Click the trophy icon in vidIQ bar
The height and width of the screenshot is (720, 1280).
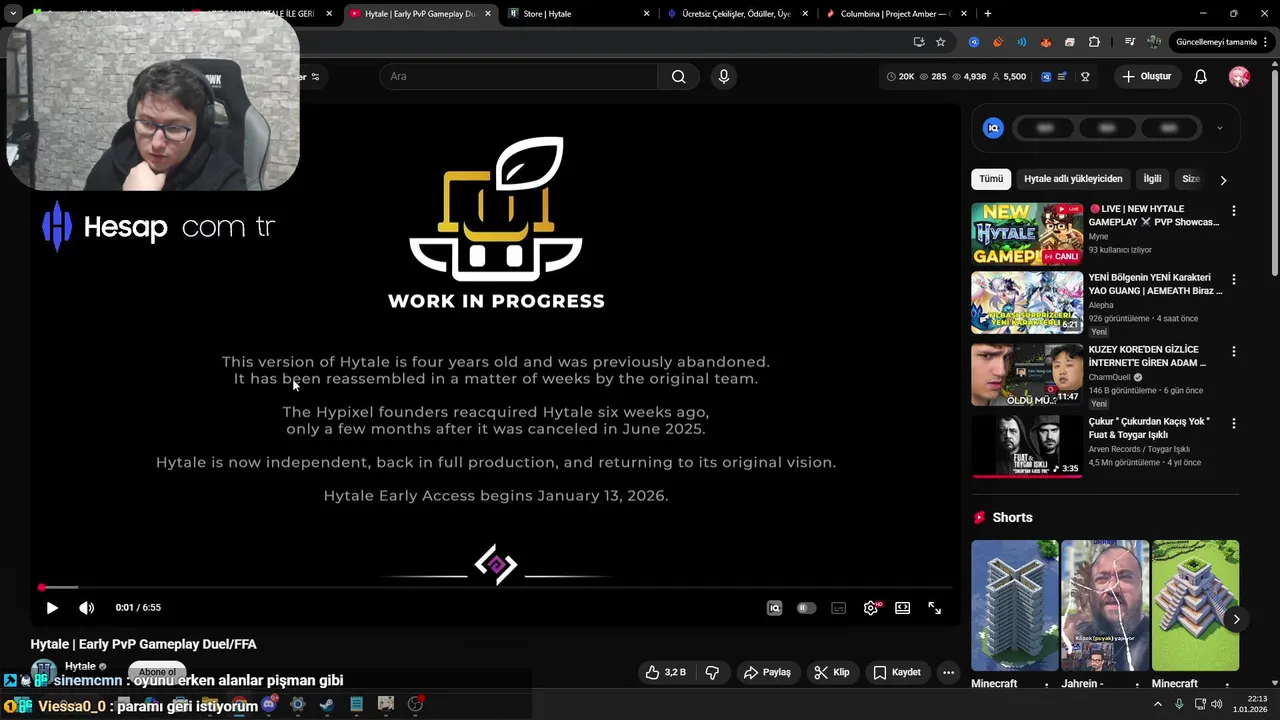pyautogui.click(x=1085, y=76)
